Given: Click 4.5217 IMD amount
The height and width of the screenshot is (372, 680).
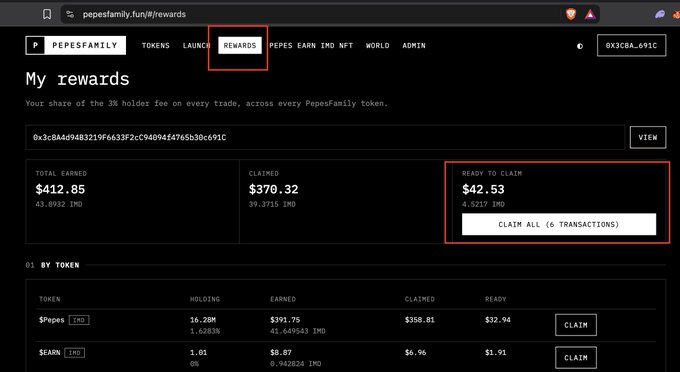Looking at the screenshot, I should [x=483, y=204].
